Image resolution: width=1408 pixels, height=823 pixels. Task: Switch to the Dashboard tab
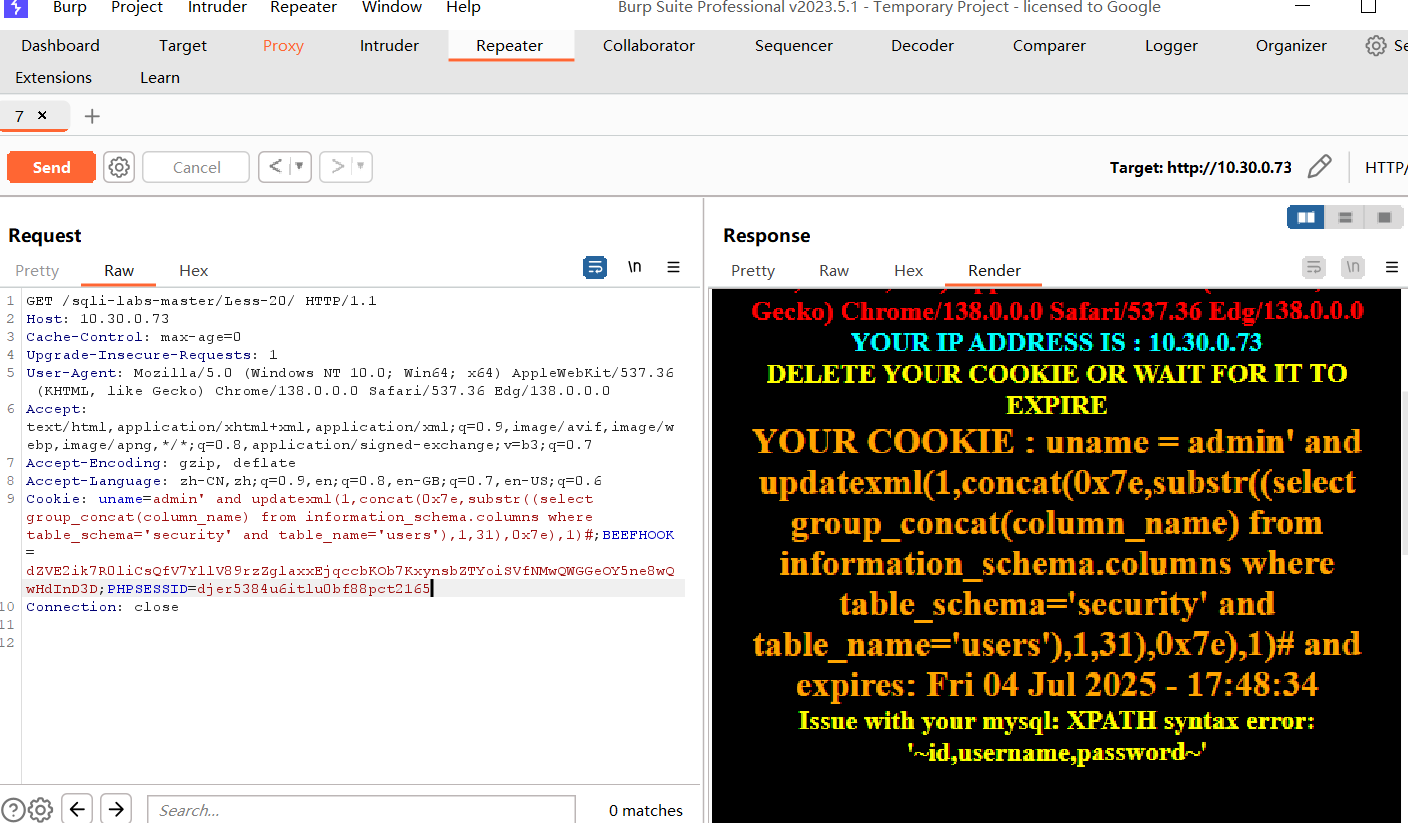click(60, 46)
